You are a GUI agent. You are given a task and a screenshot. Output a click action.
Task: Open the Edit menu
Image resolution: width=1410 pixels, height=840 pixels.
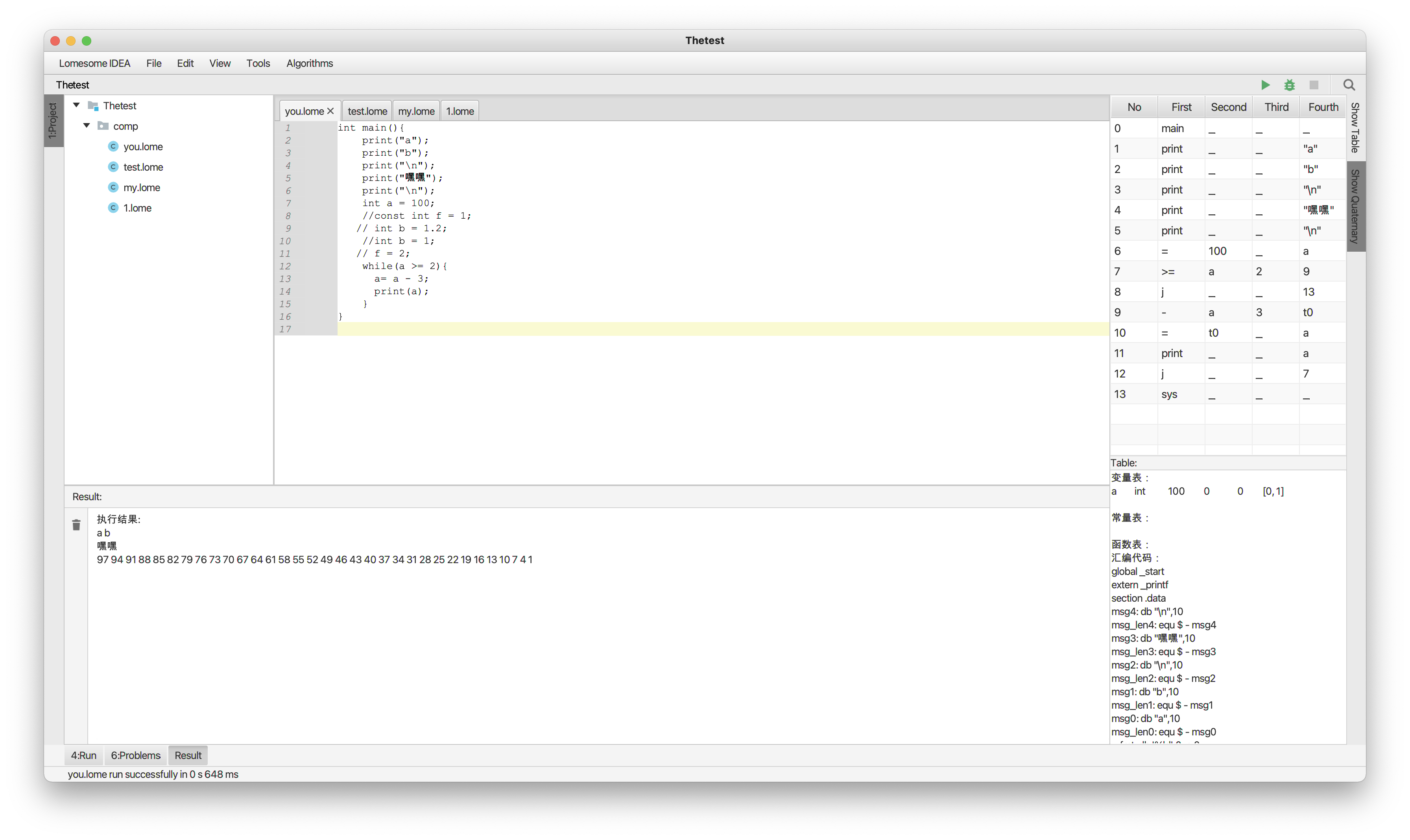pyautogui.click(x=185, y=63)
